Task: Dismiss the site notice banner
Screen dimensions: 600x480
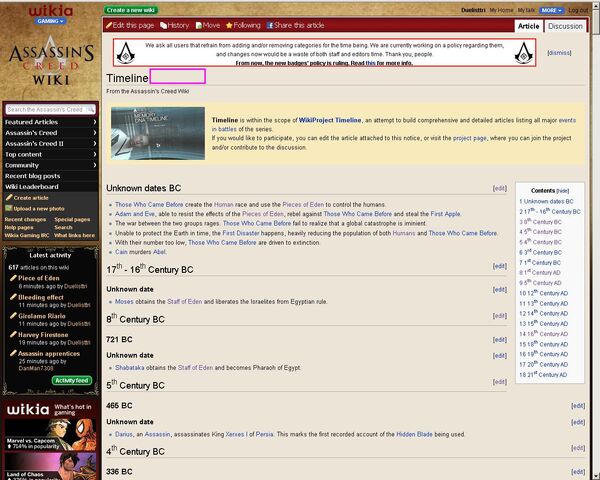Action: (x=559, y=53)
